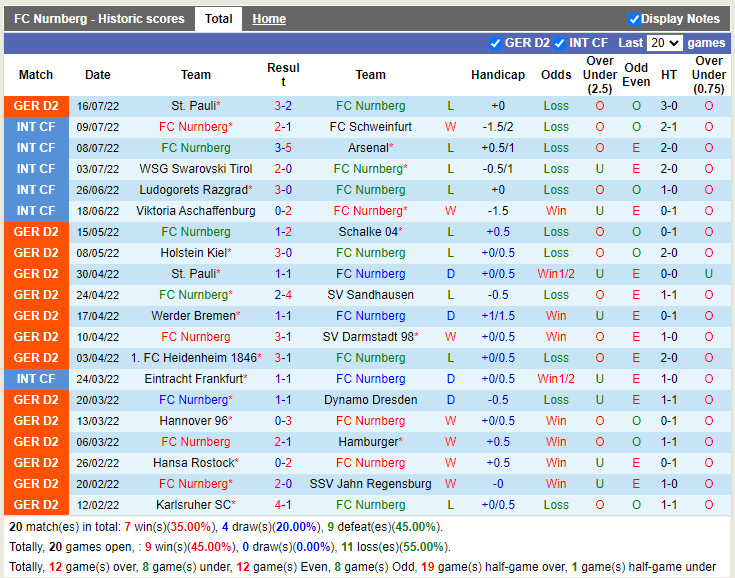Click the HT column header
735x578 pixels.
click(669, 75)
